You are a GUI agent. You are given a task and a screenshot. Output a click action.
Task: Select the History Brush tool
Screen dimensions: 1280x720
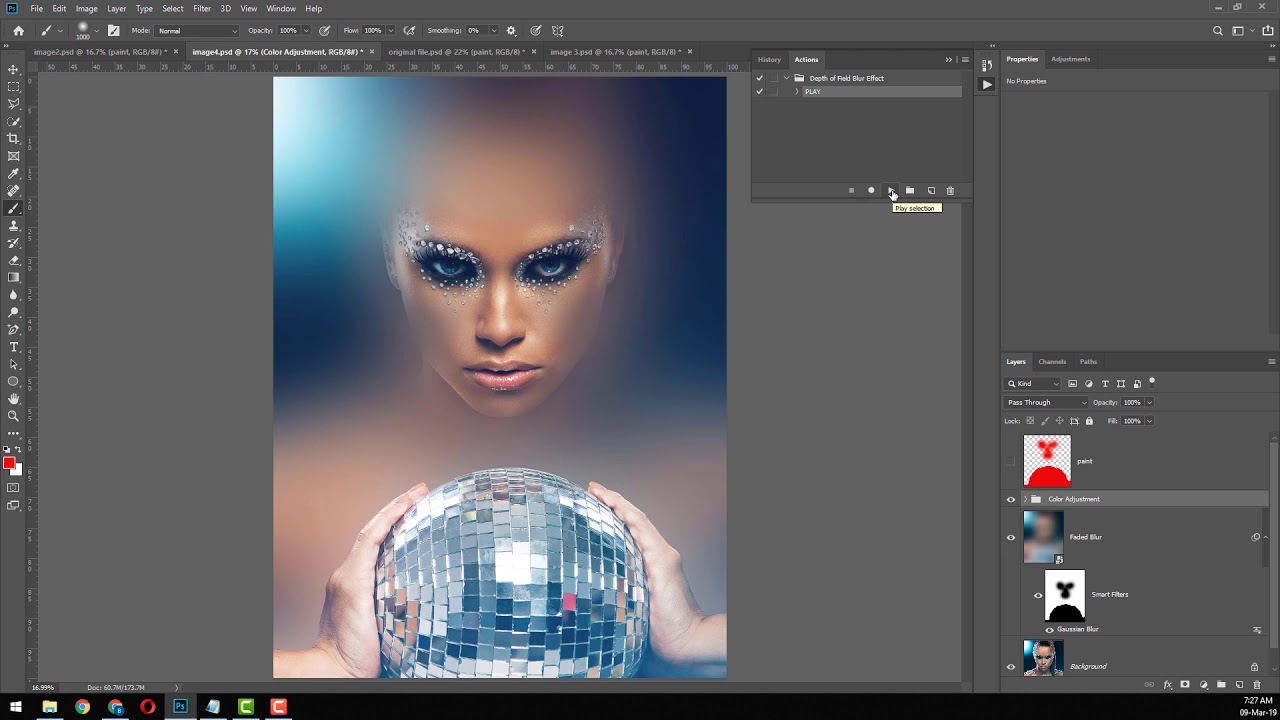13,243
